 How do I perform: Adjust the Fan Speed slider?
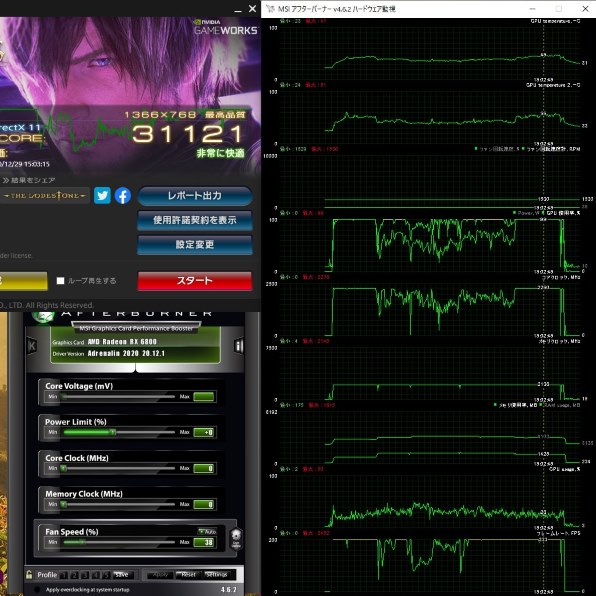119,542
